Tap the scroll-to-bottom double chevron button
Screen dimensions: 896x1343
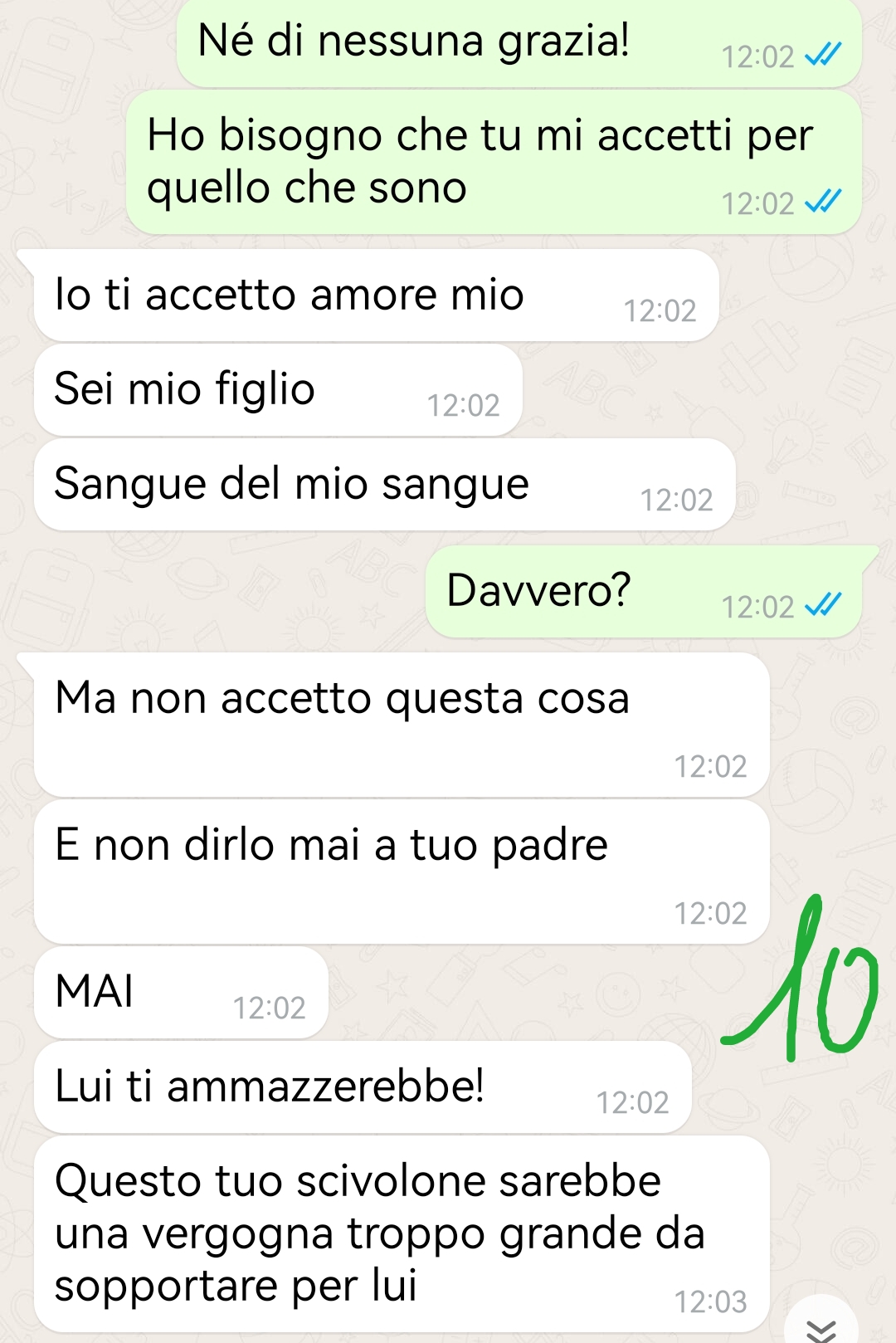[821, 1324]
